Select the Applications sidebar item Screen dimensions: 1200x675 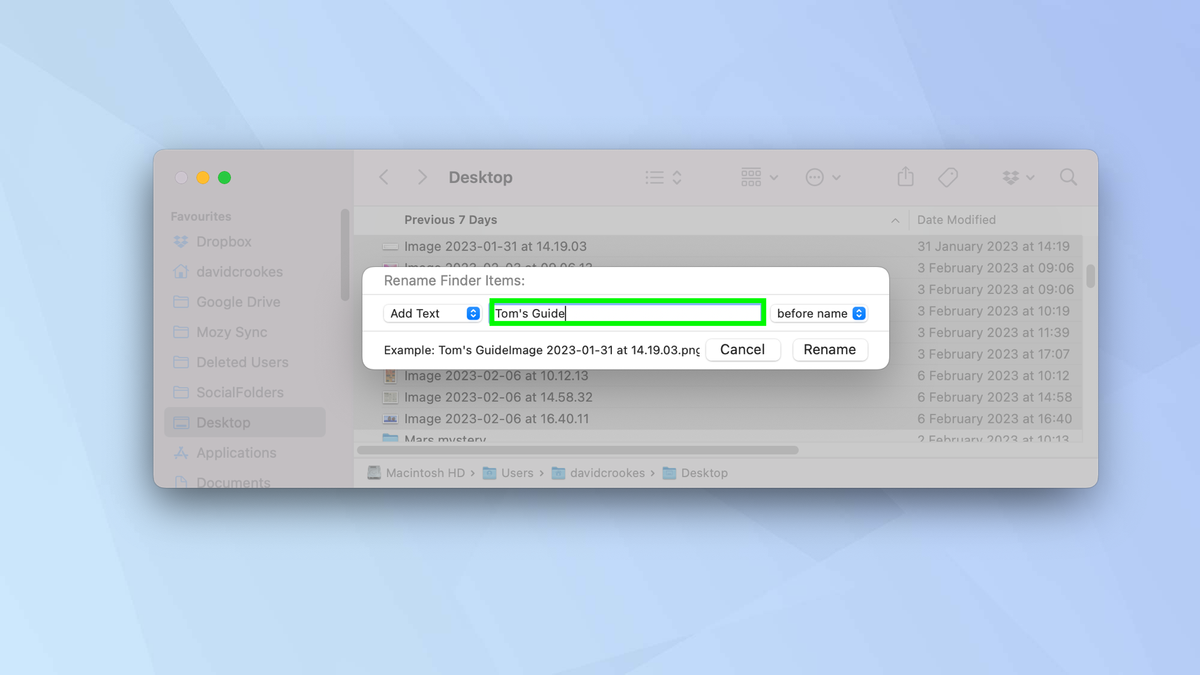pyautogui.click(x=238, y=452)
